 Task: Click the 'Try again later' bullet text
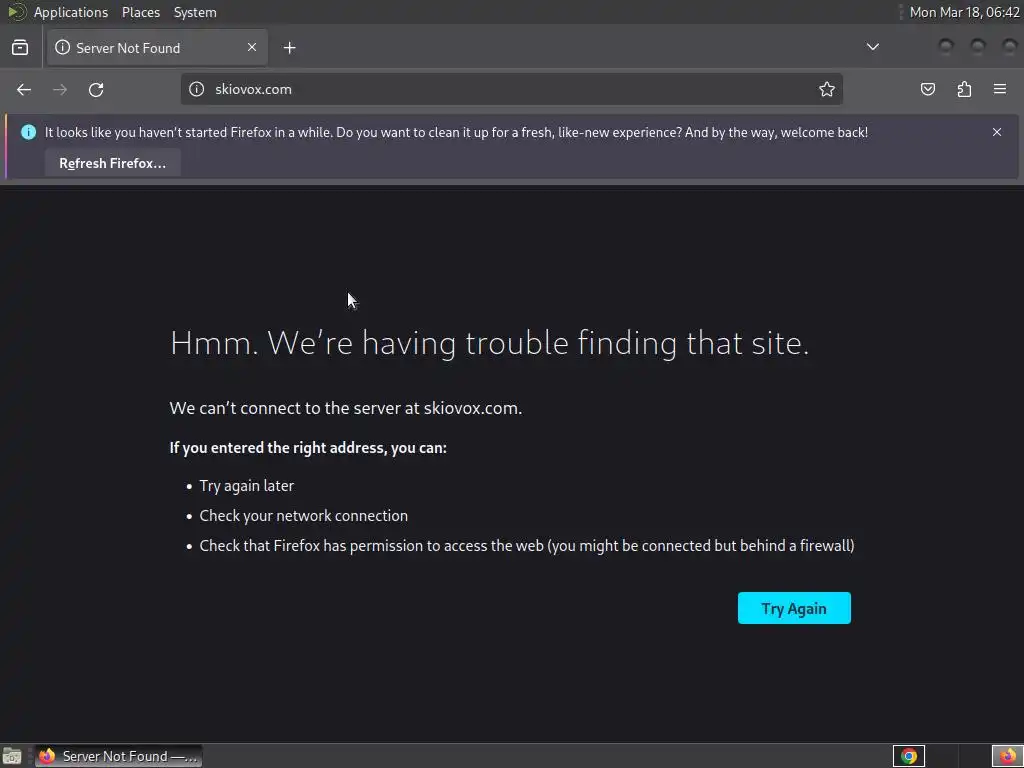point(247,486)
